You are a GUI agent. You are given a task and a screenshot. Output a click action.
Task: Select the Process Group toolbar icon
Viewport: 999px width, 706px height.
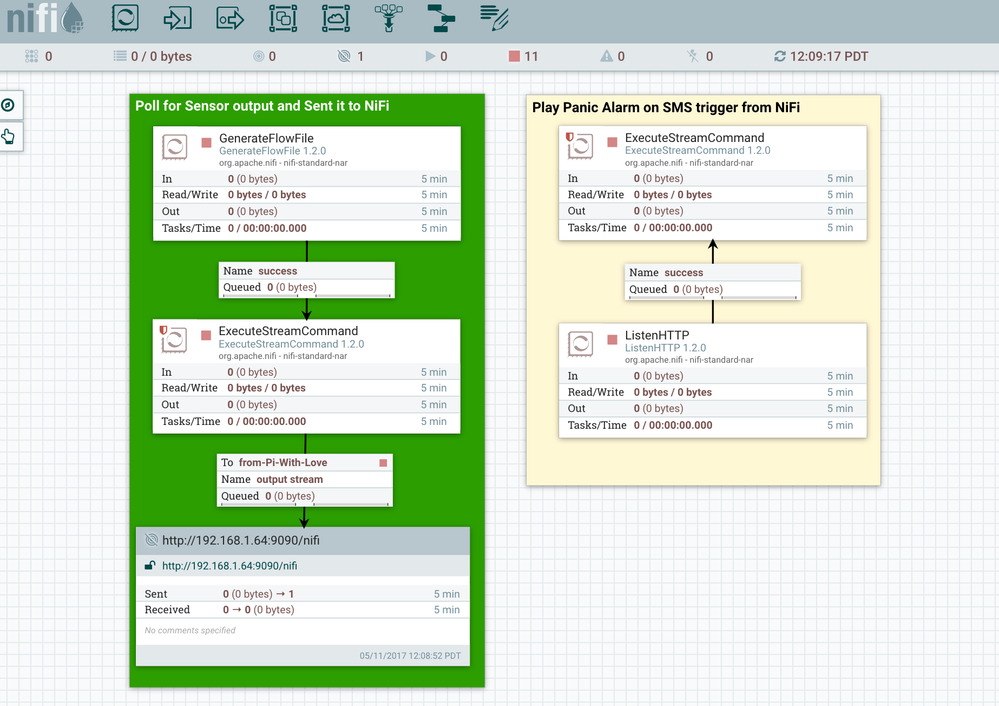(283, 18)
